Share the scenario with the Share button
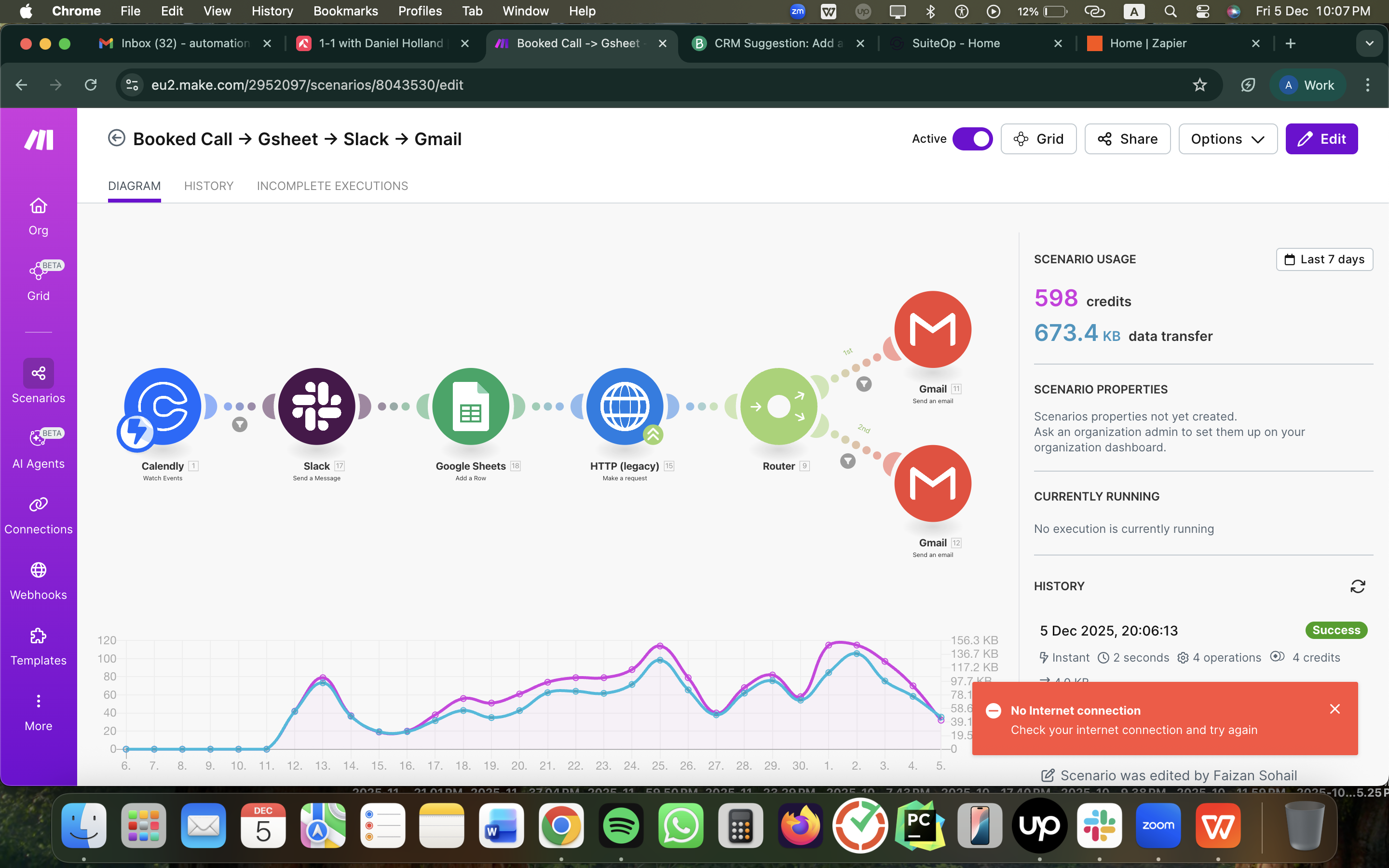Viewport: 1389px width, 868px height. (x=1126, y=138)
